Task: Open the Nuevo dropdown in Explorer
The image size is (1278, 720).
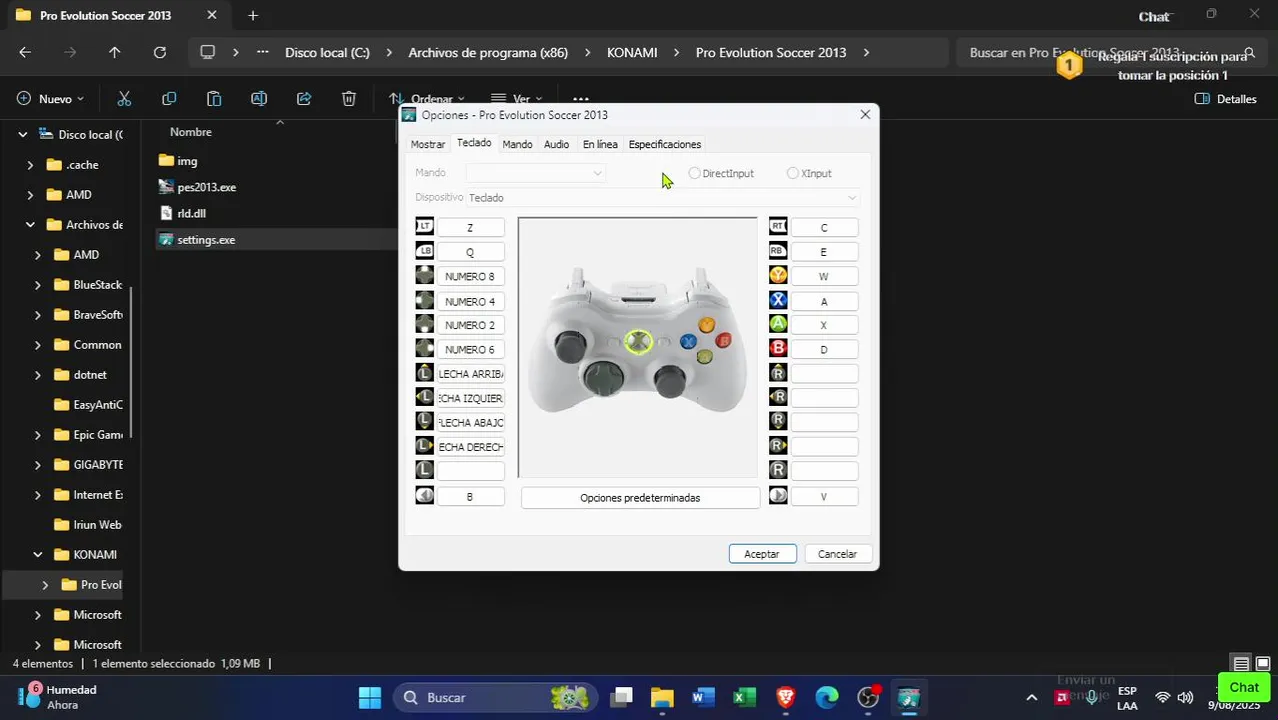Action: pyautogui.click(x=50, y=99)
